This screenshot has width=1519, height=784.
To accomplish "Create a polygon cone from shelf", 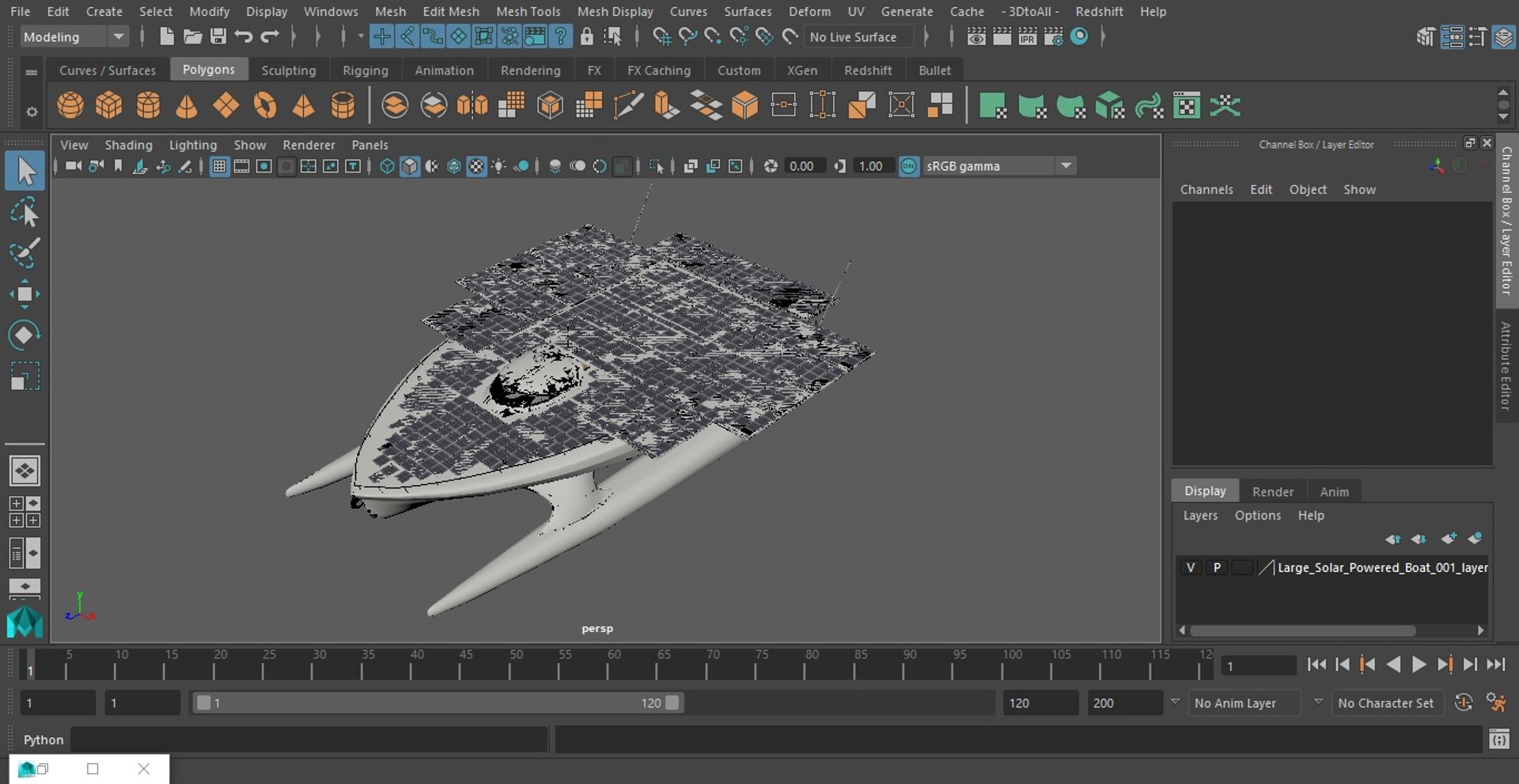I will pos(187,105).
